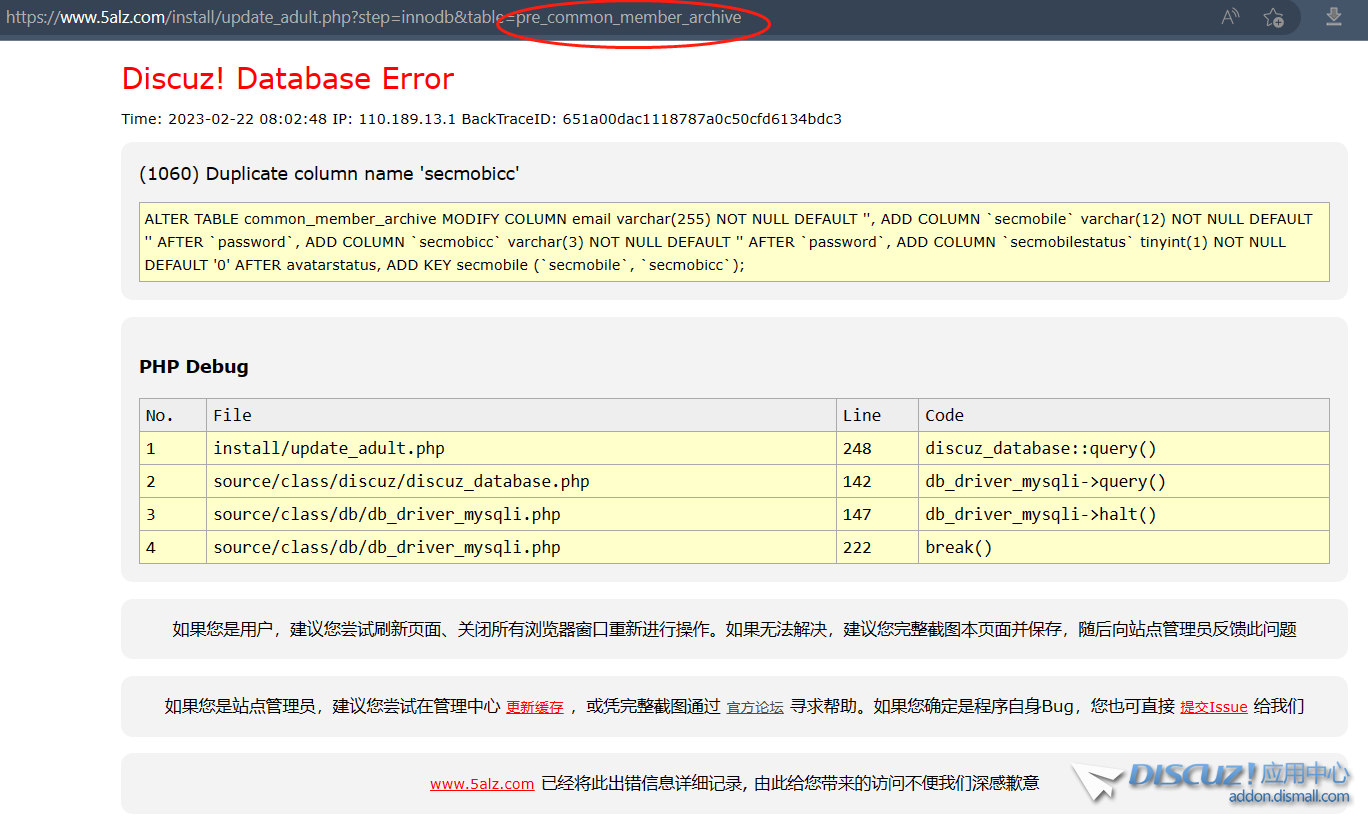Follow the 官方论坛 link
This screenshot has height=822, width=1368.
pyautogui.click(x=755, y=707)
